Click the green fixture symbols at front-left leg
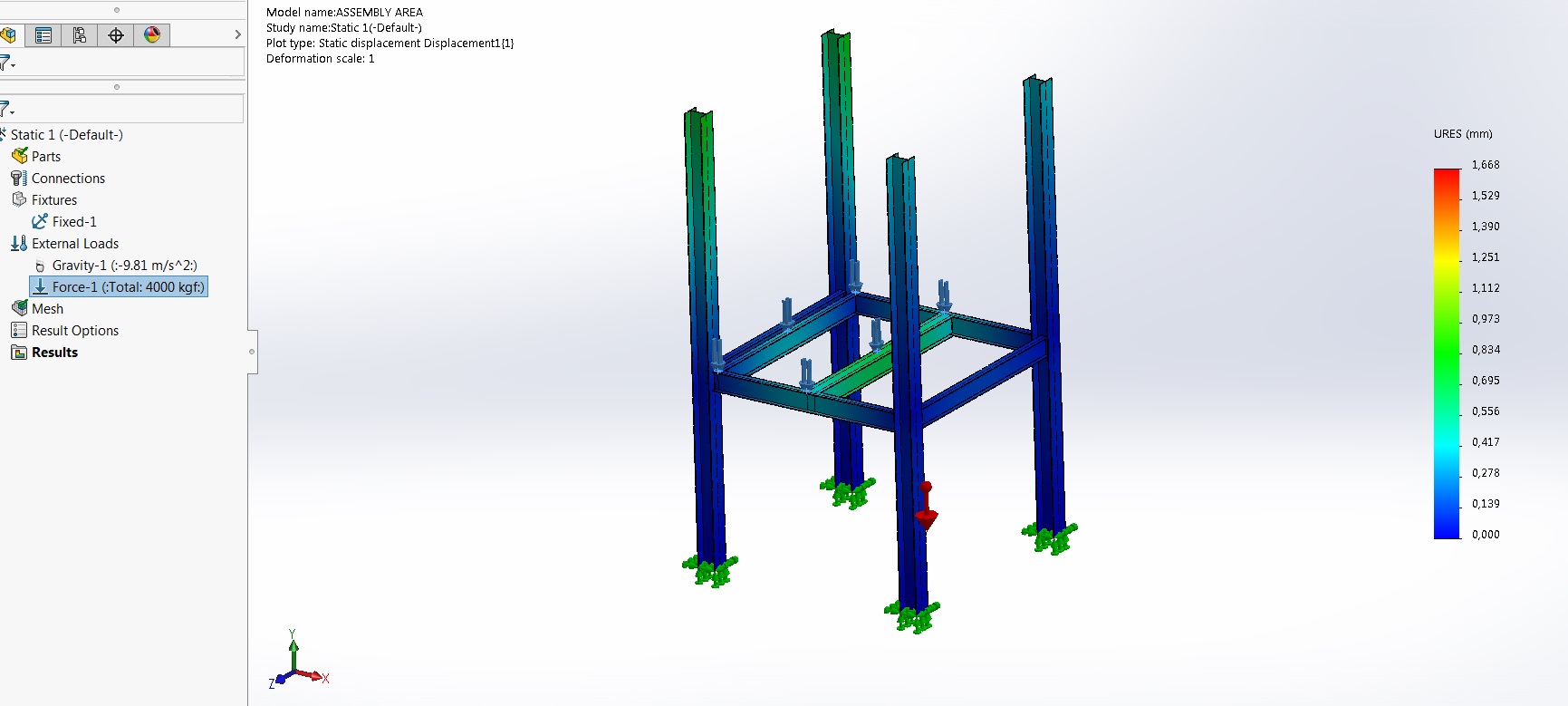This screenshot has width=1568, height=706. tap(710, 571)
